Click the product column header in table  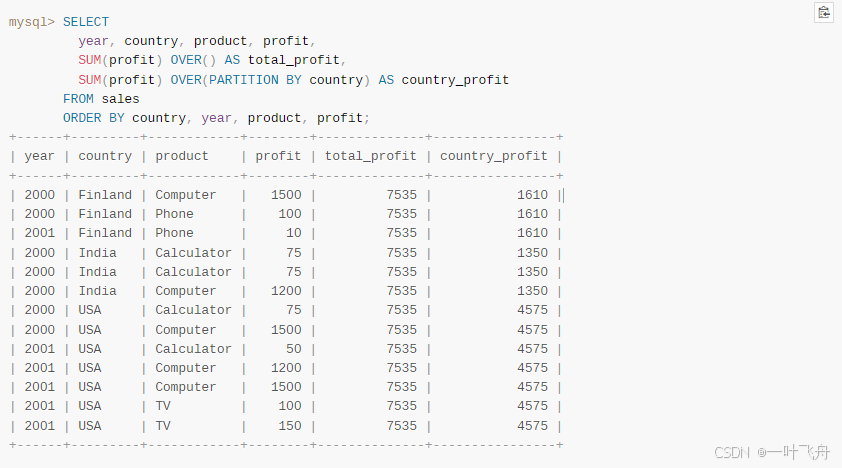[x=182, y=156]
